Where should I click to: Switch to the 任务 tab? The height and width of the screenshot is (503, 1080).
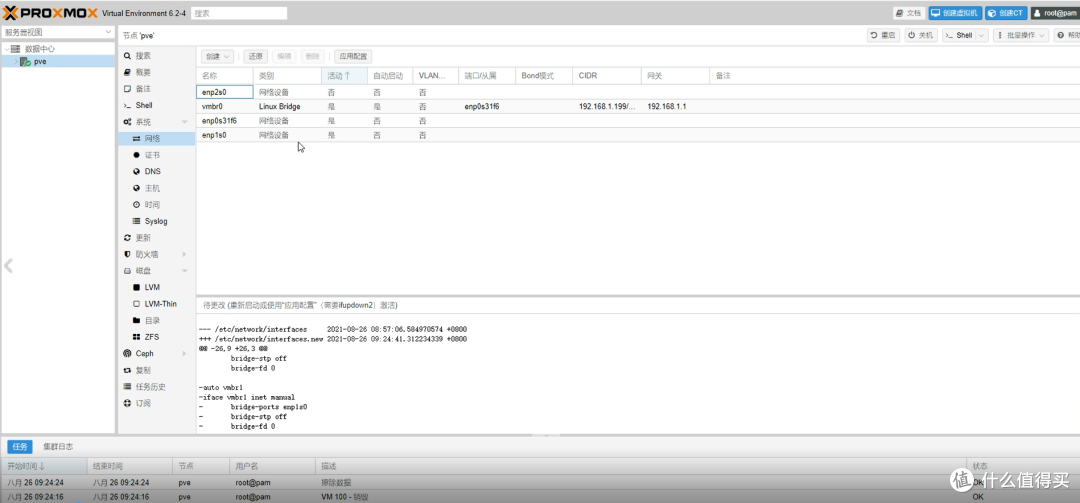[x=19, y=446]
